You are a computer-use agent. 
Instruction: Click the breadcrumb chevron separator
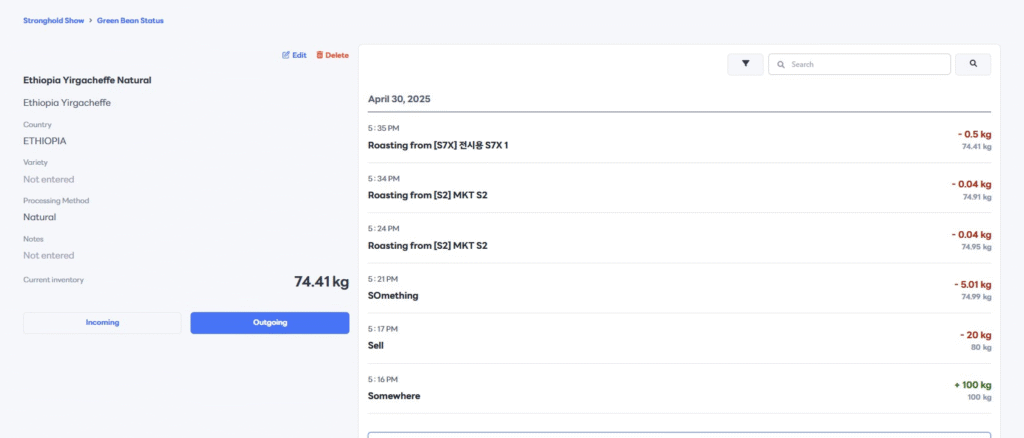(91, 20)
